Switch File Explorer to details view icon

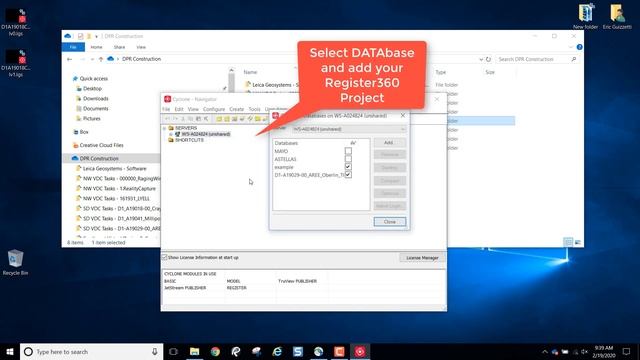click(568, 242)
